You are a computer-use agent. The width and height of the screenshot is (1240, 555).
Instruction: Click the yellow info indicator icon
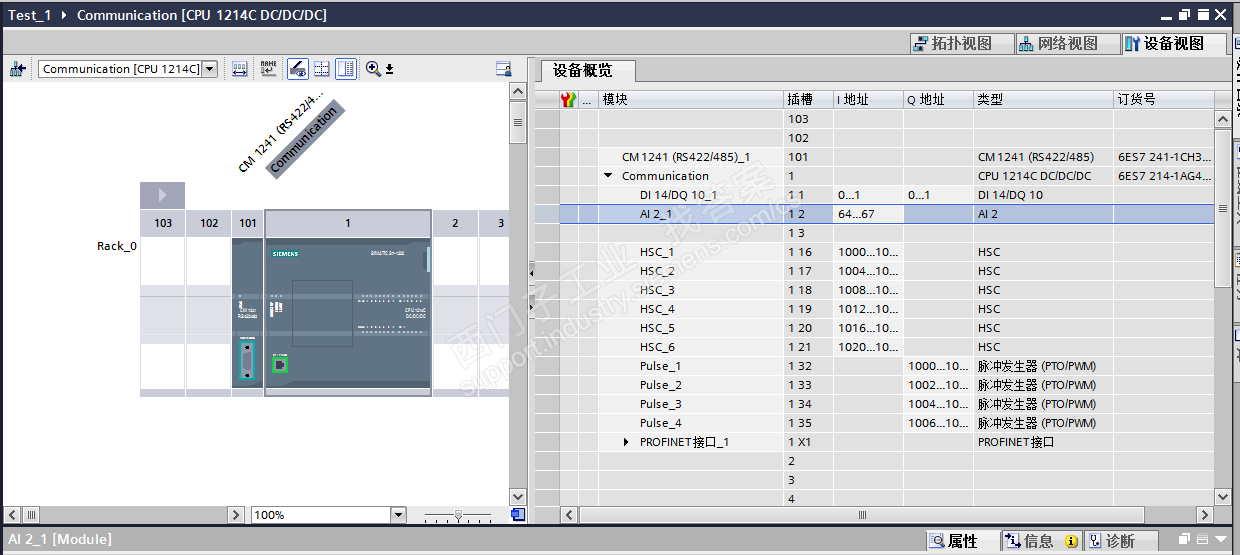(x=1071, y=541)
